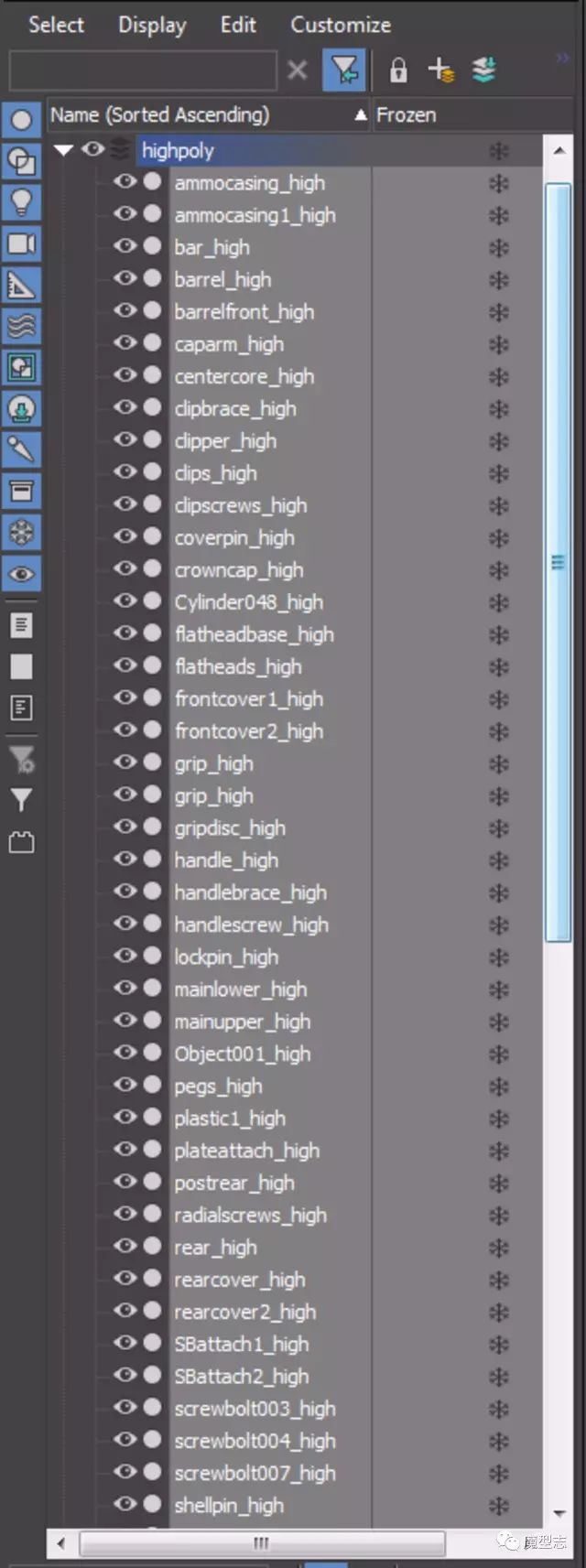Toggle visibility of pegs_high
This screenshot has height=1568, width=586.
[125, 1086]
